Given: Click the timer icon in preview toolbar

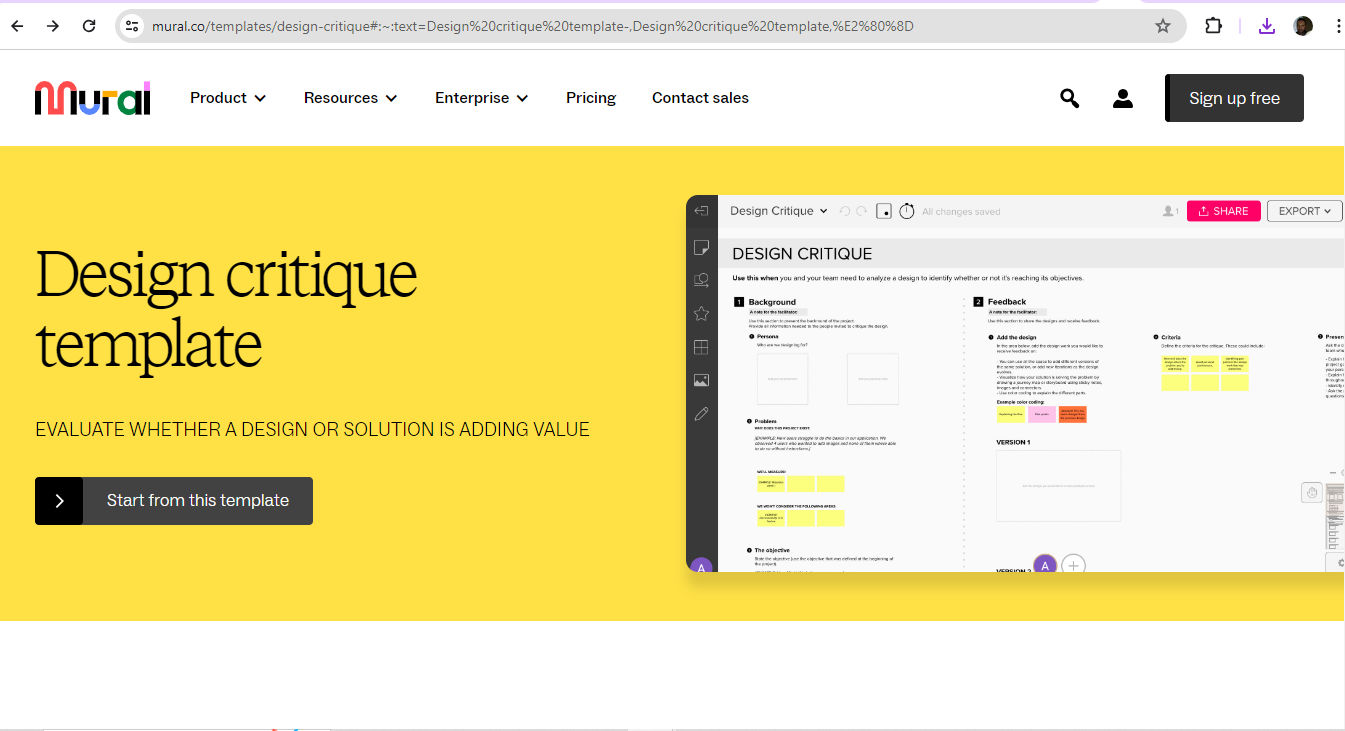Looking at the screenshot, I should (907, 211).
